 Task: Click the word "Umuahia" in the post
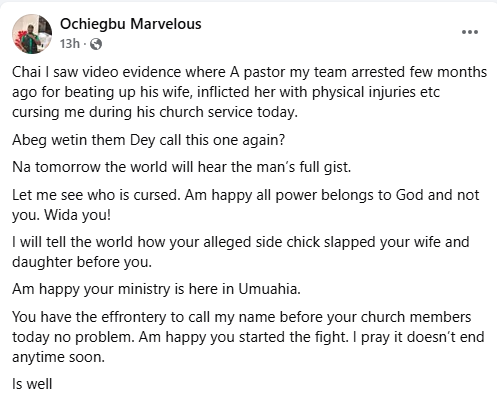[x=269, y=289]
